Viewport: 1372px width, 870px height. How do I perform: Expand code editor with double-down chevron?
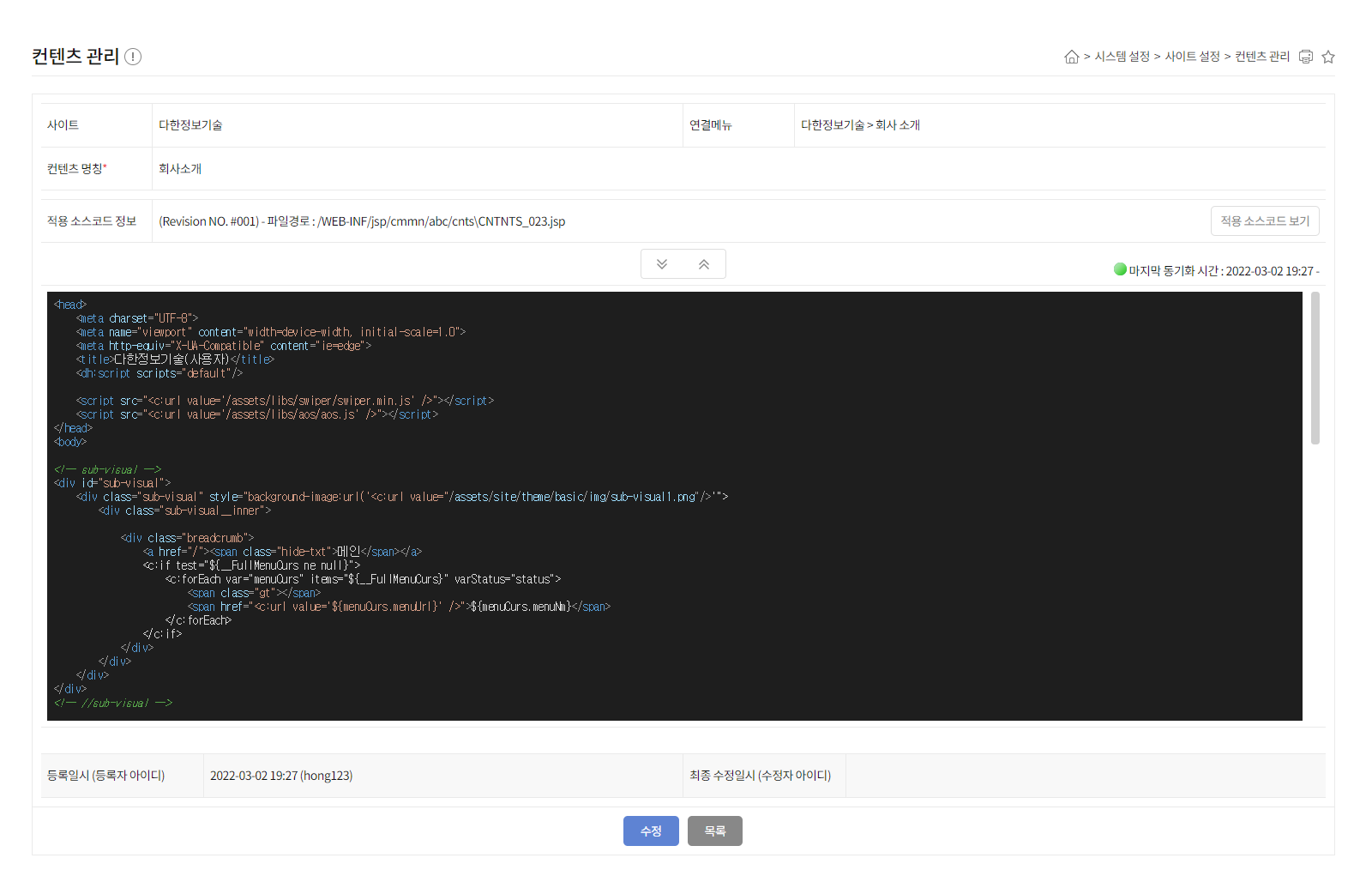tap(662, 264)
